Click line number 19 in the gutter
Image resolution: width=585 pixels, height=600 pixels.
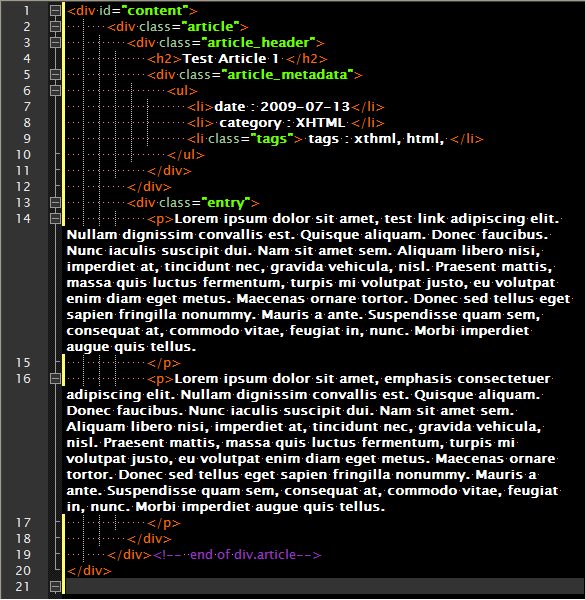[x=23, y=554]
